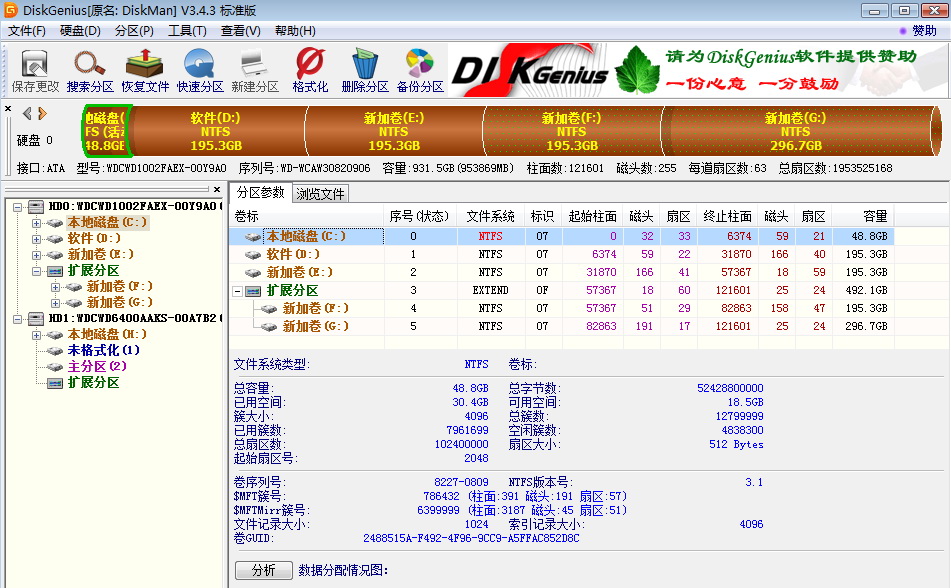Select the C: segment on disk map
This screenshot has width=951, height=588.
[x=106, y=132]
